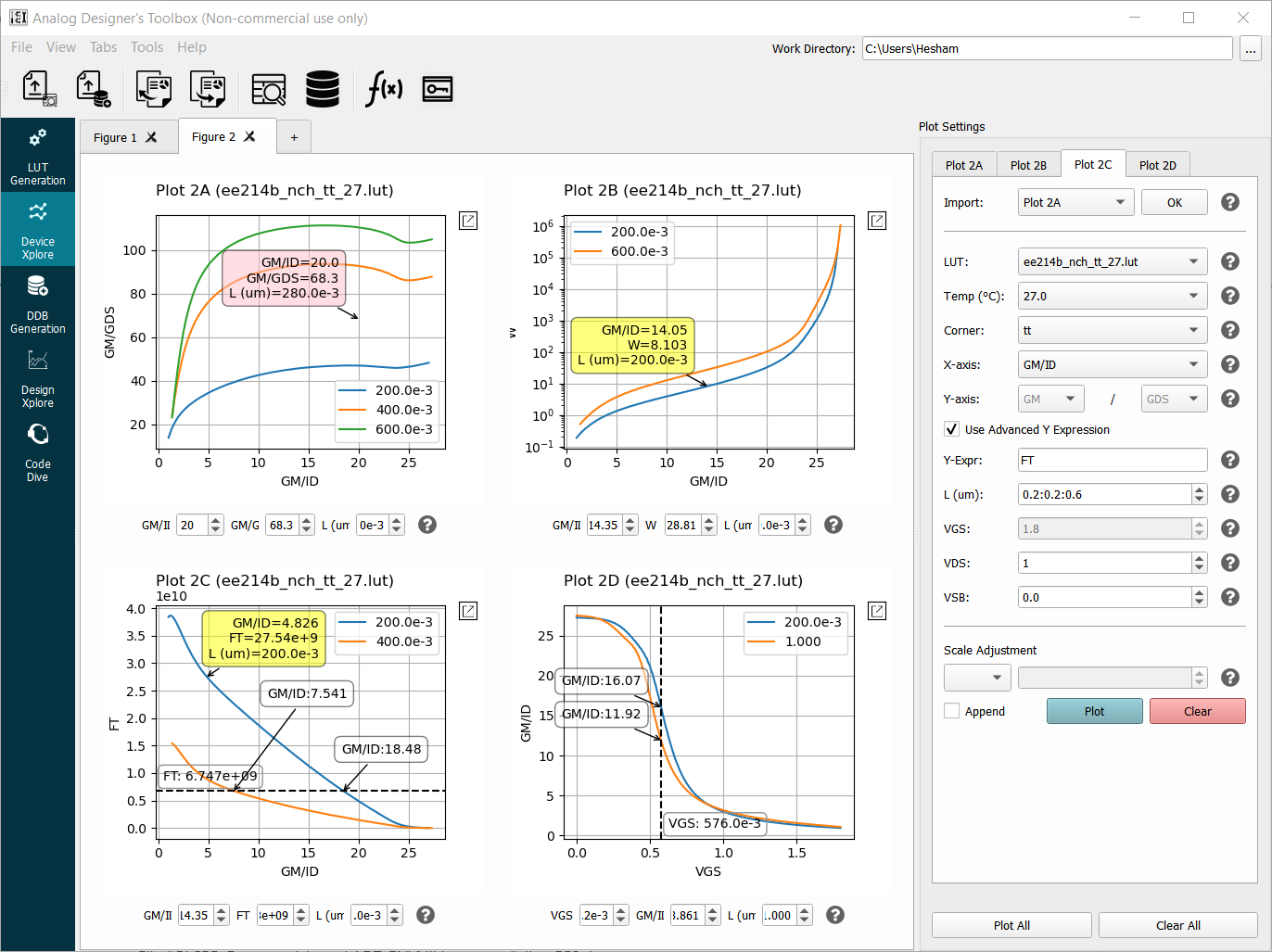The image size is (1272, 952).
Task: Enable the Append checkbox
Action: coord(951,711)
